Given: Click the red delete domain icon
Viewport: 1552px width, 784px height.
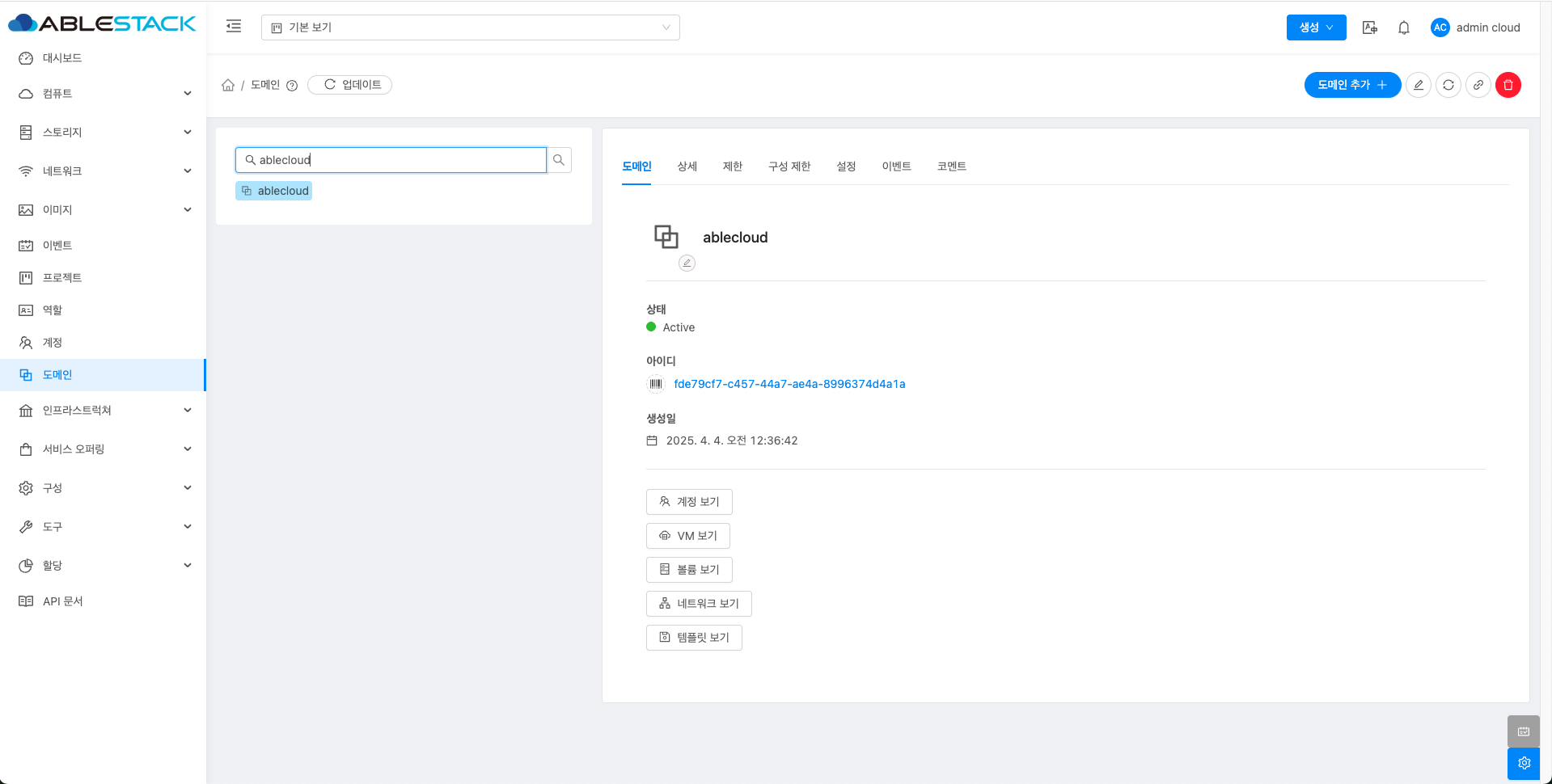Looking at the screenshot, I should point(1508,85).
